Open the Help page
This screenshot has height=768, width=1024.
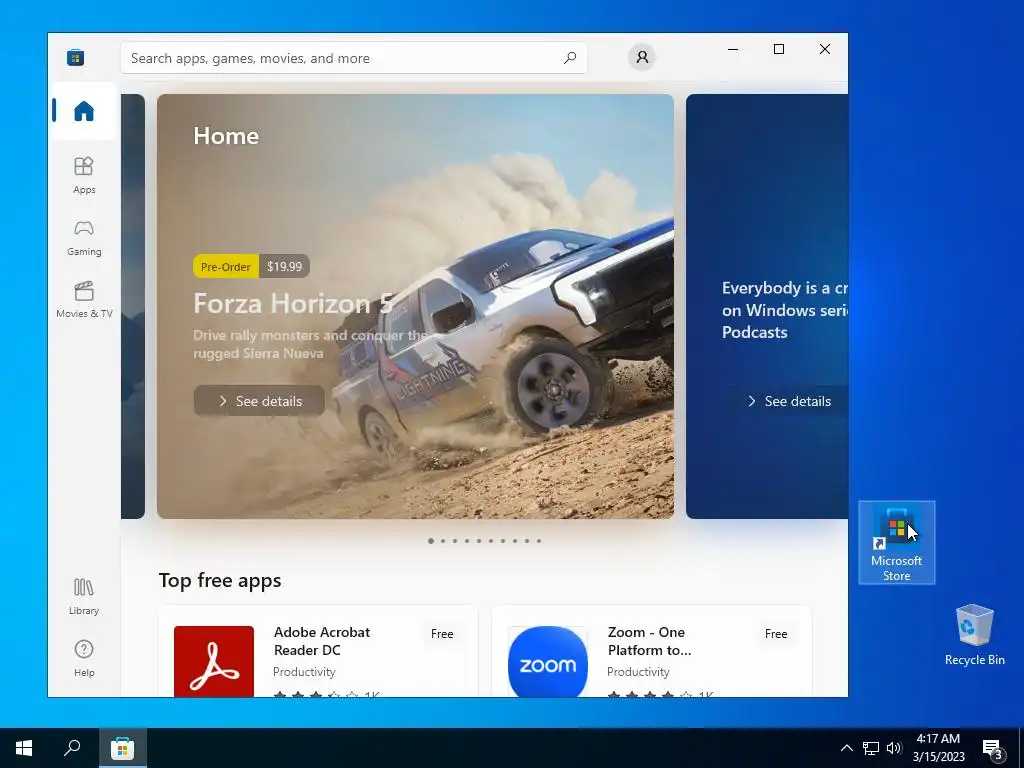[84, 659]
